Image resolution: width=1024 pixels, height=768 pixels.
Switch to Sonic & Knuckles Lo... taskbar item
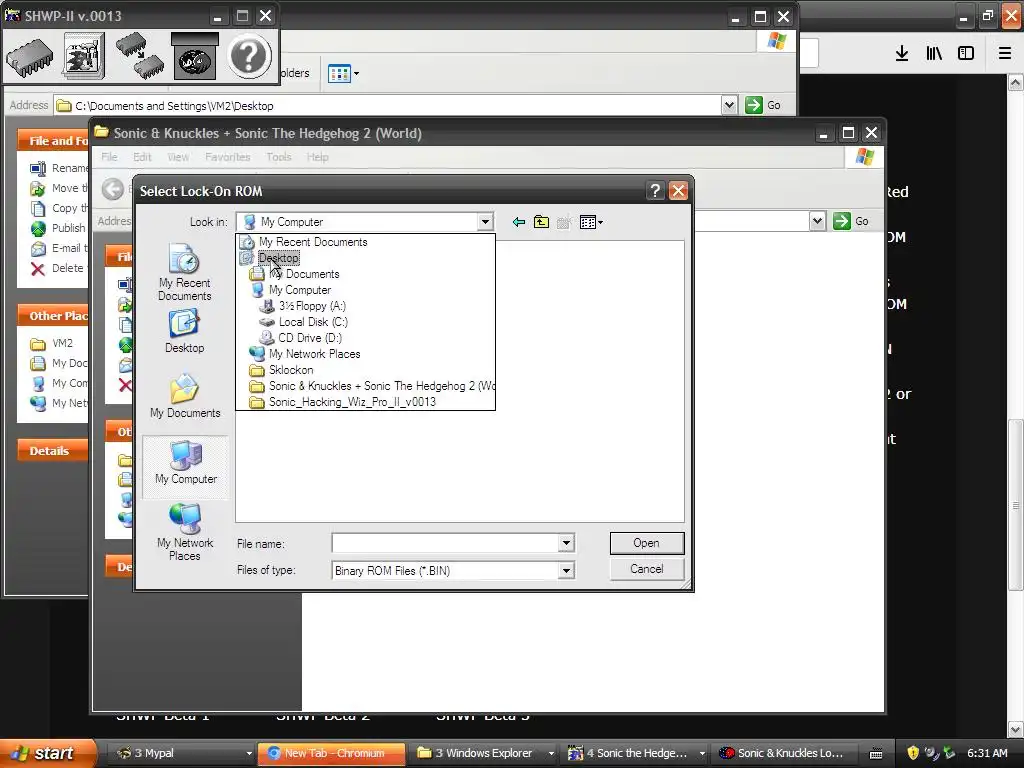(784, 753)
